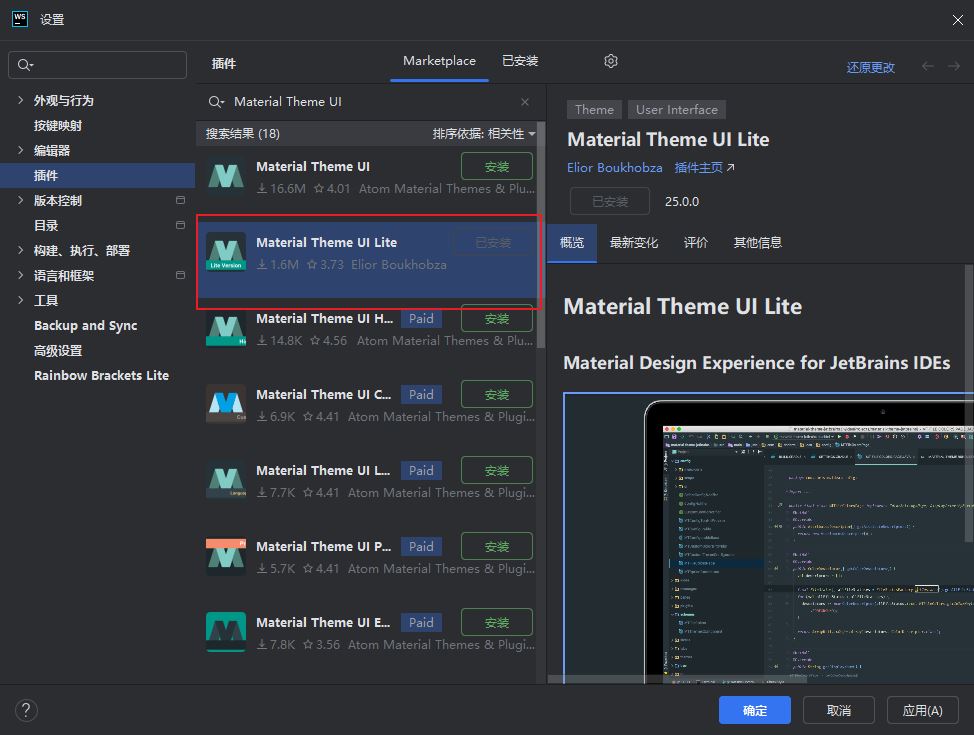Click the 取消 button
The height and width of the screenshot is (735, 974).
click(839, 710)
